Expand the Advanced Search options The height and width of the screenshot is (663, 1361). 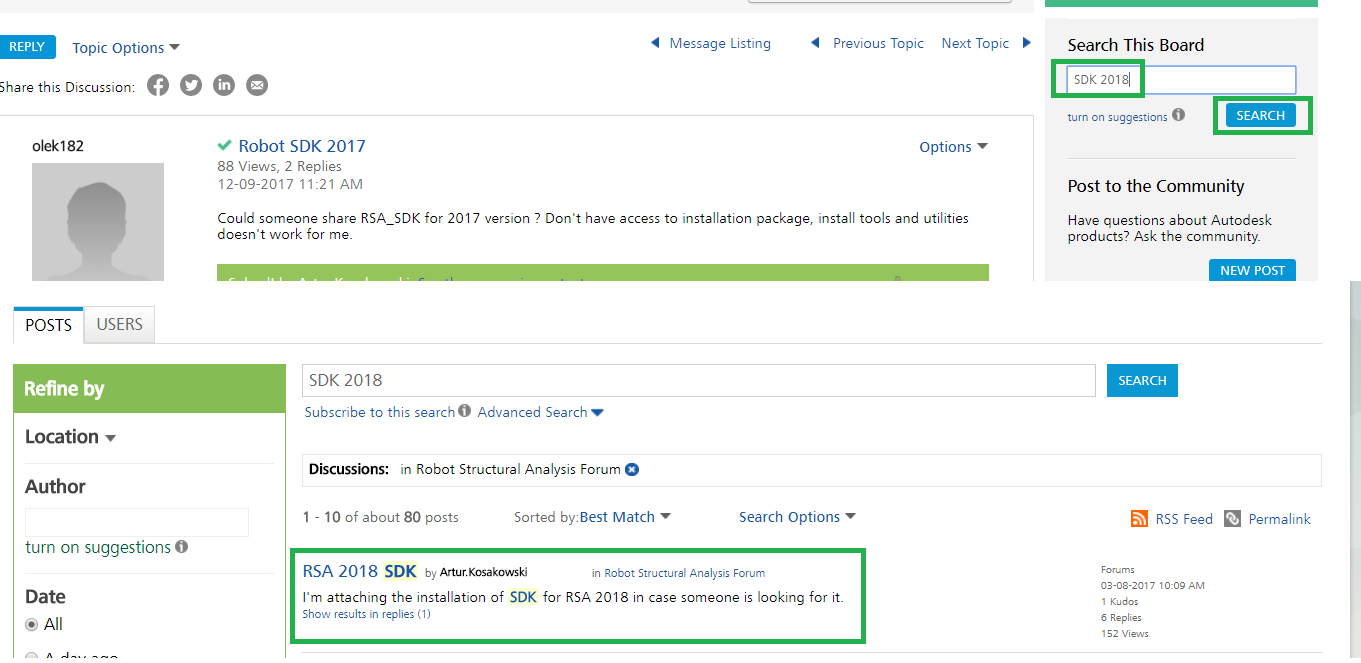pyautogui.click(x=540, y=412)
